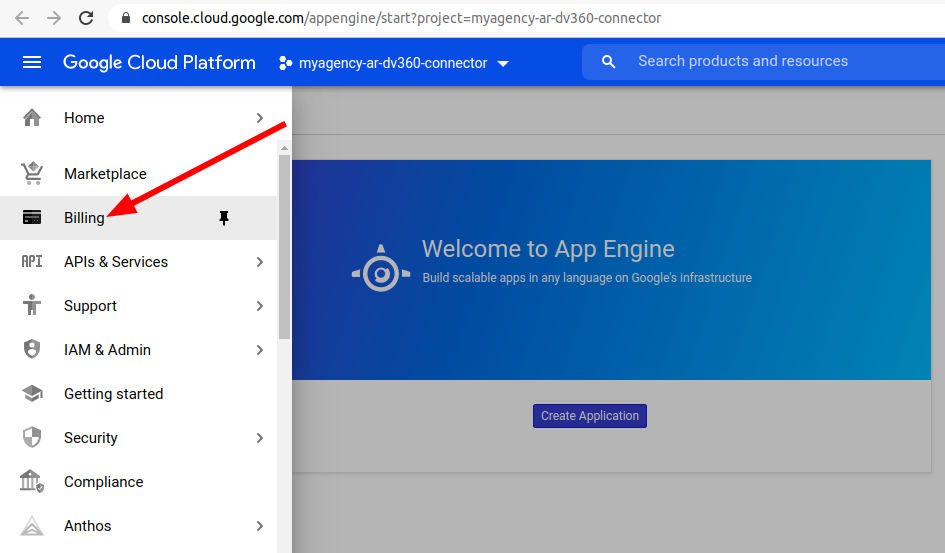
Task: Open the Marketplace menu item
Action: 139,173
